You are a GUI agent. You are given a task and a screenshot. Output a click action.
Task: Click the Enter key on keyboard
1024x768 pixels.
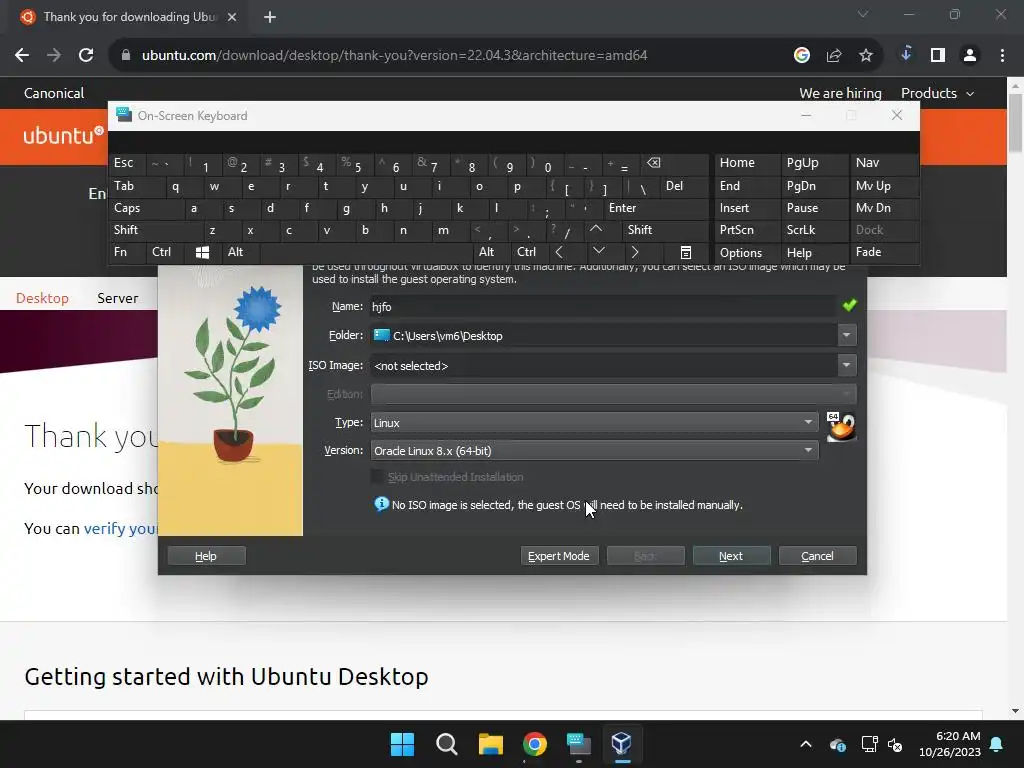pos(656,208)
